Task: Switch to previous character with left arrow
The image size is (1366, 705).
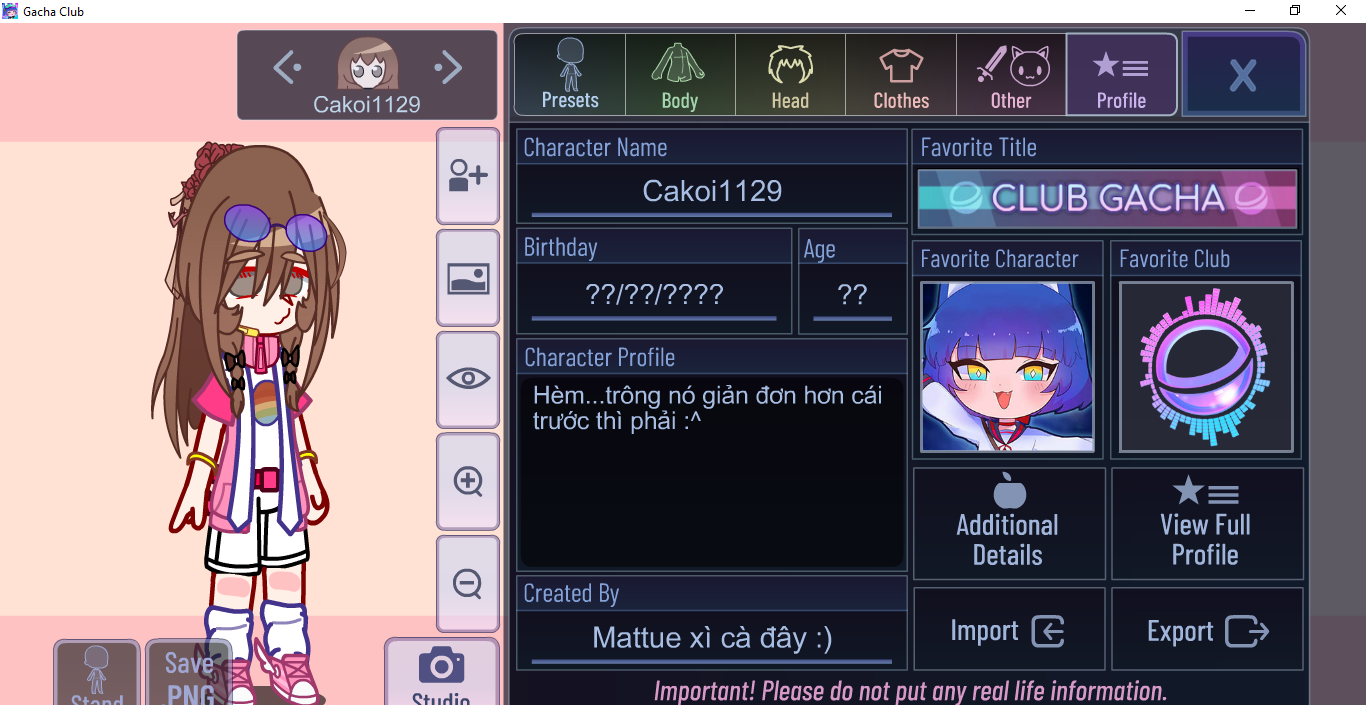Action: tap(287, 68)
